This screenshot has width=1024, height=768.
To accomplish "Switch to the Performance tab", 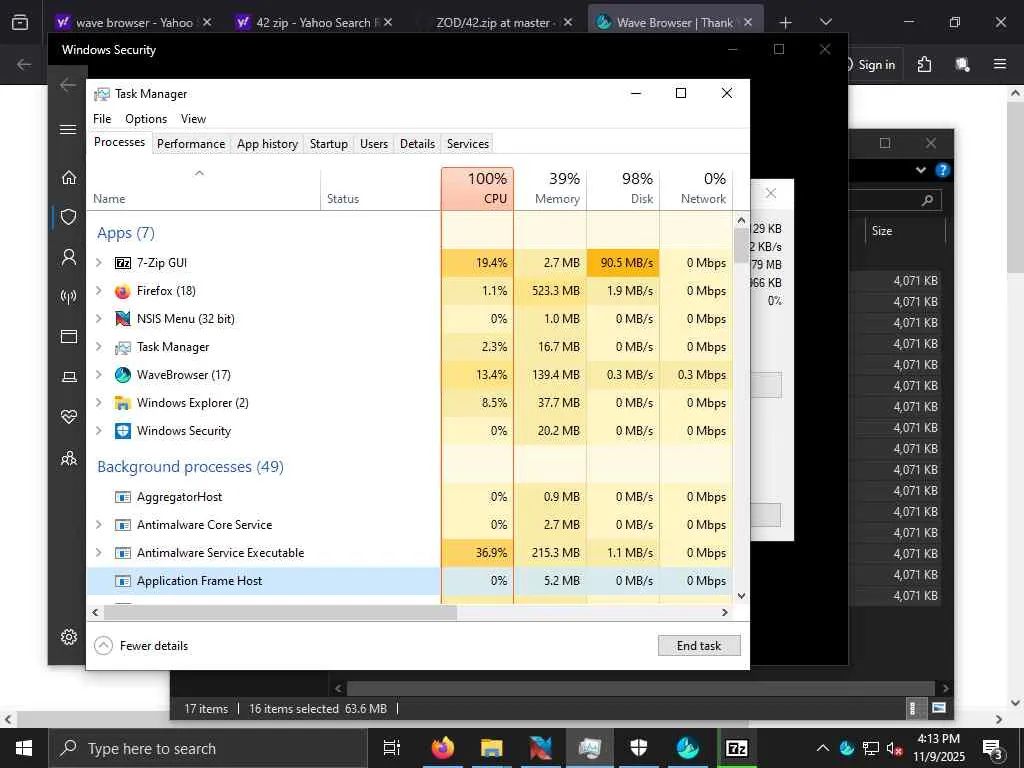I will pyautogui.click(x=191, y=144).
